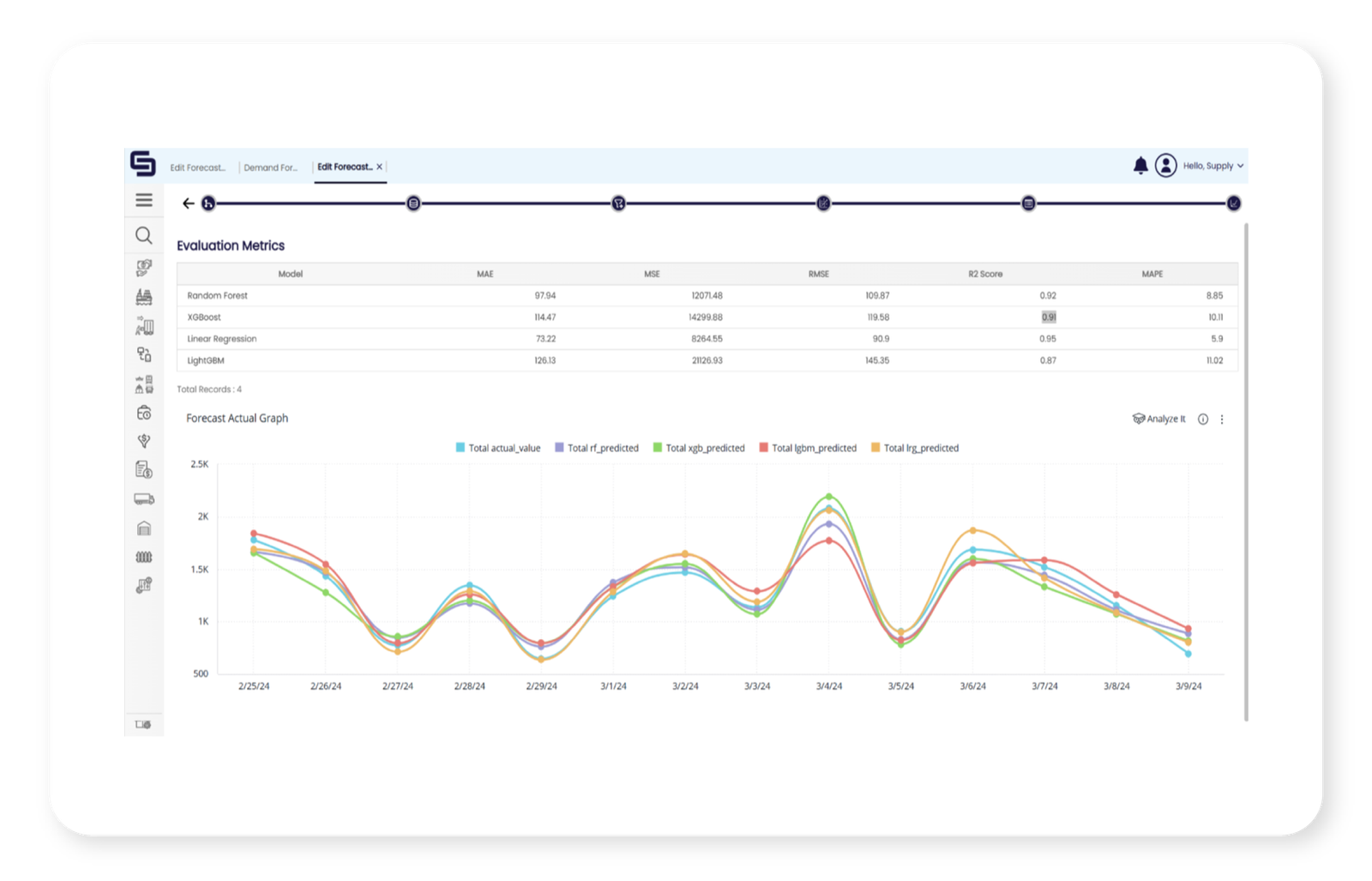Expand the Hello, Supply user dropdown

[x=1214, y=166]
